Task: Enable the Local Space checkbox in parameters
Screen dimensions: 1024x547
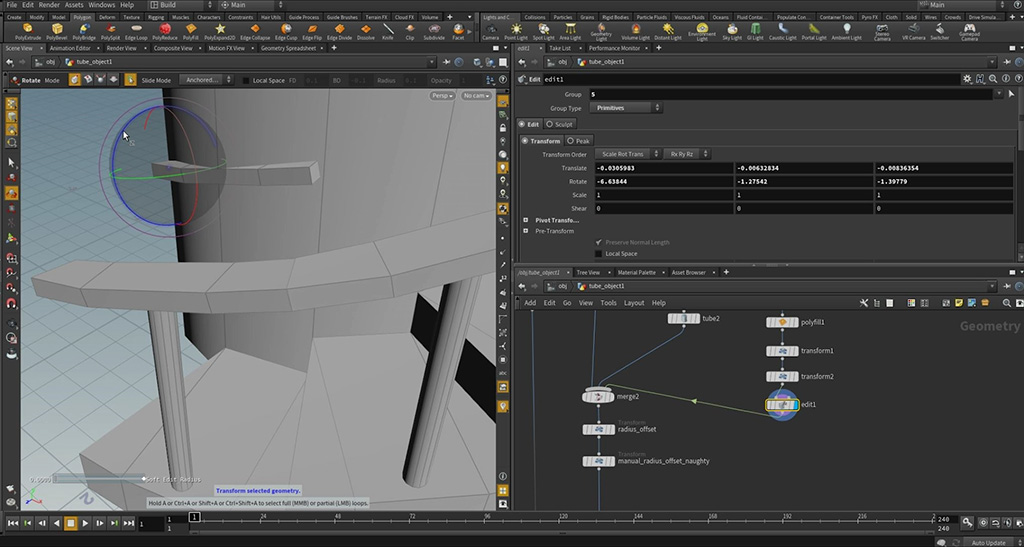Action: tap(599, 254)
